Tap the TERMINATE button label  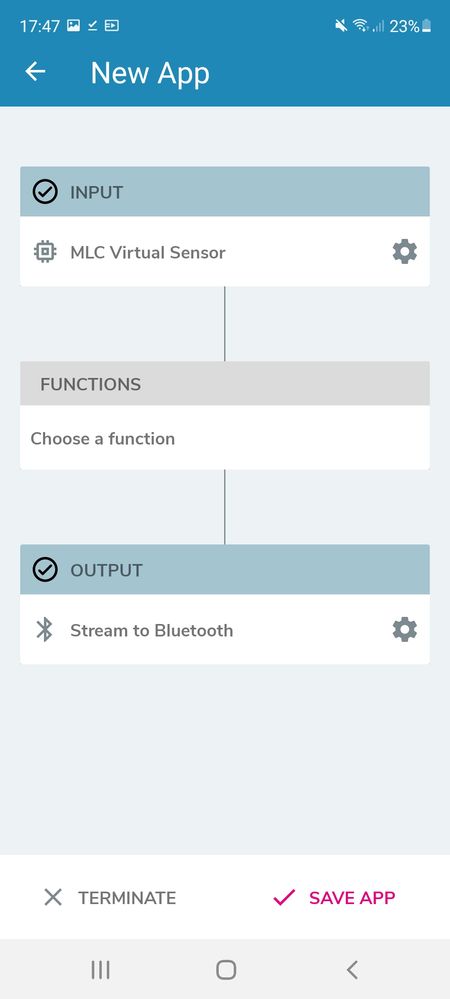(127, 898)
